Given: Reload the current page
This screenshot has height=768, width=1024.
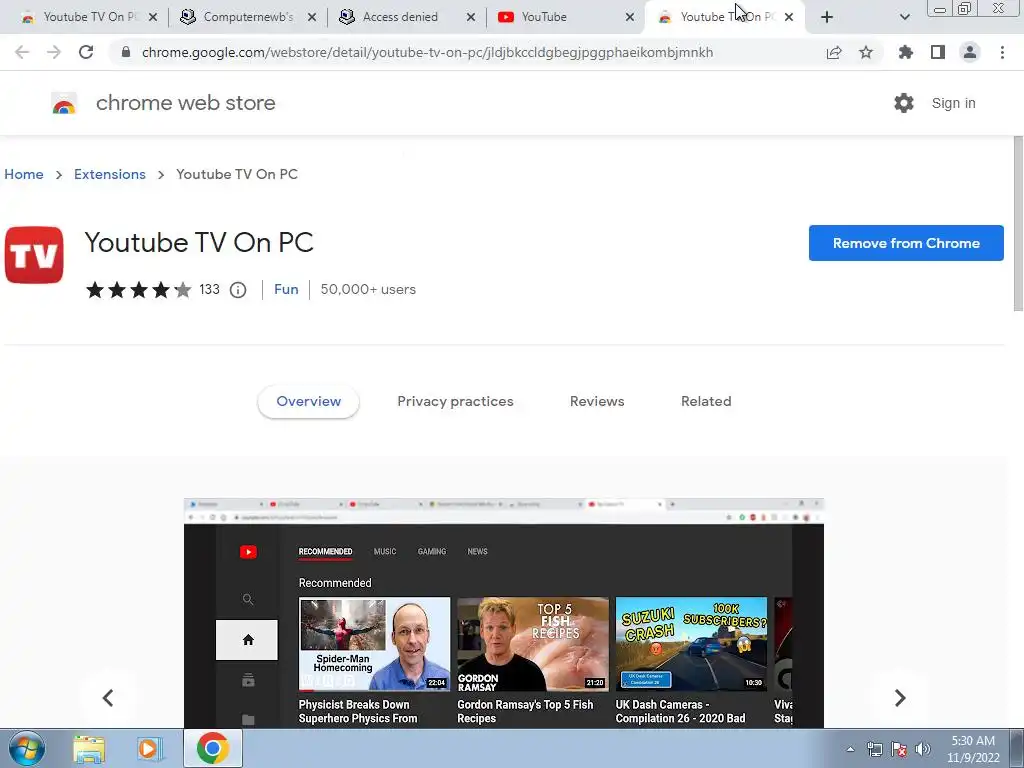Looking at the screenshot, I should [x=86, y=52].
